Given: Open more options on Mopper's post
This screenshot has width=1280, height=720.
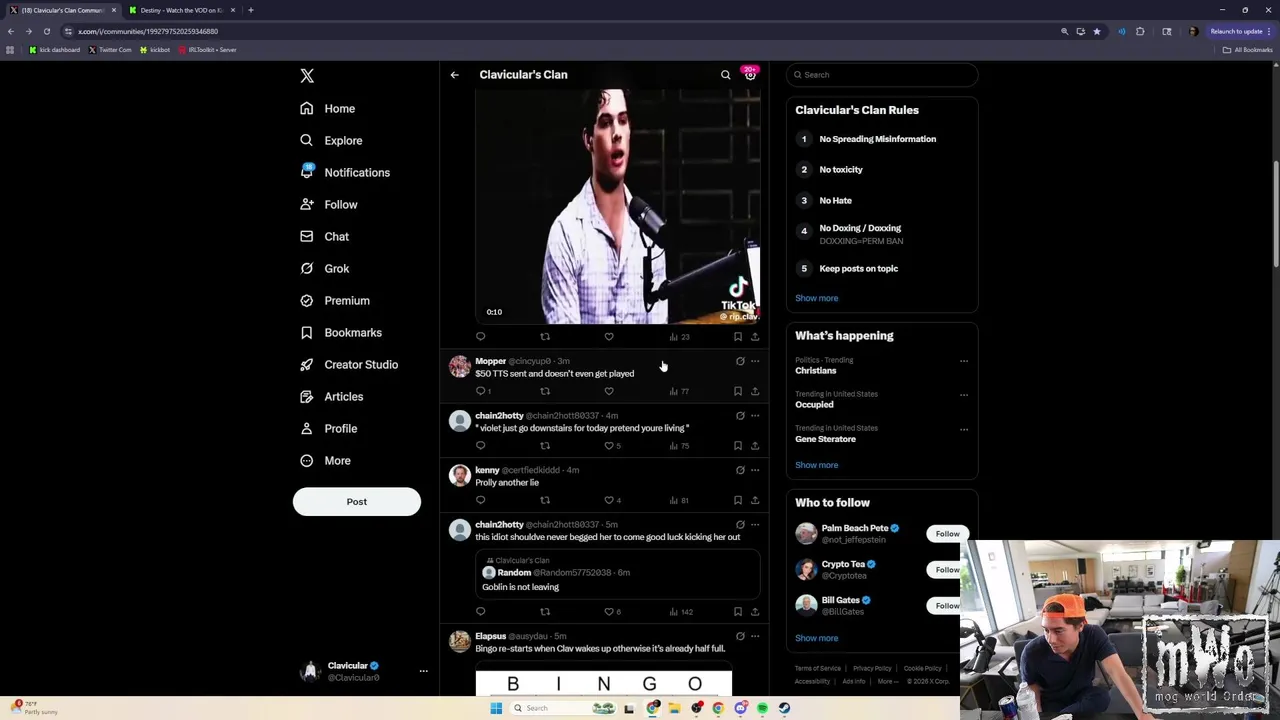Looking at the screenshot, I should (x=755, y=361).
